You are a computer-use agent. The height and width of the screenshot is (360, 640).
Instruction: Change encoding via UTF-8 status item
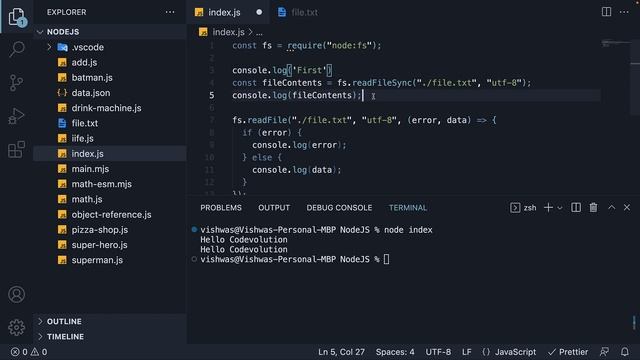438,352
